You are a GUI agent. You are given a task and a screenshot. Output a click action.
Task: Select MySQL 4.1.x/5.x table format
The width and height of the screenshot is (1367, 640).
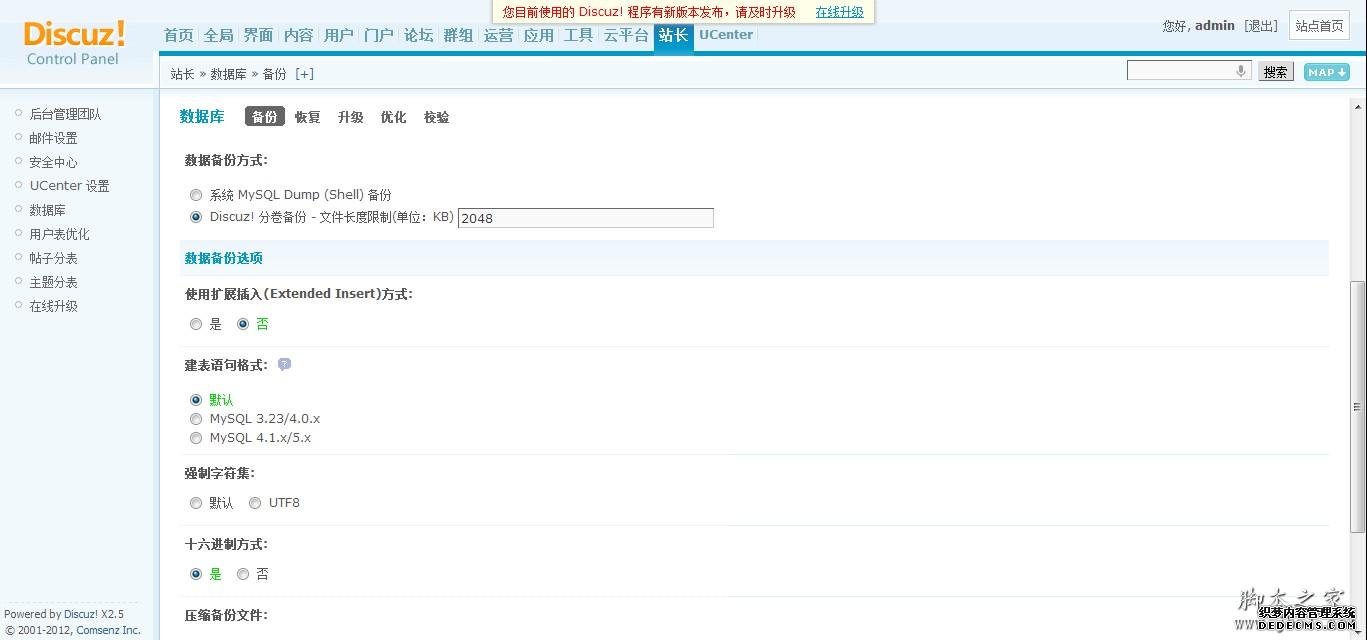196,438
